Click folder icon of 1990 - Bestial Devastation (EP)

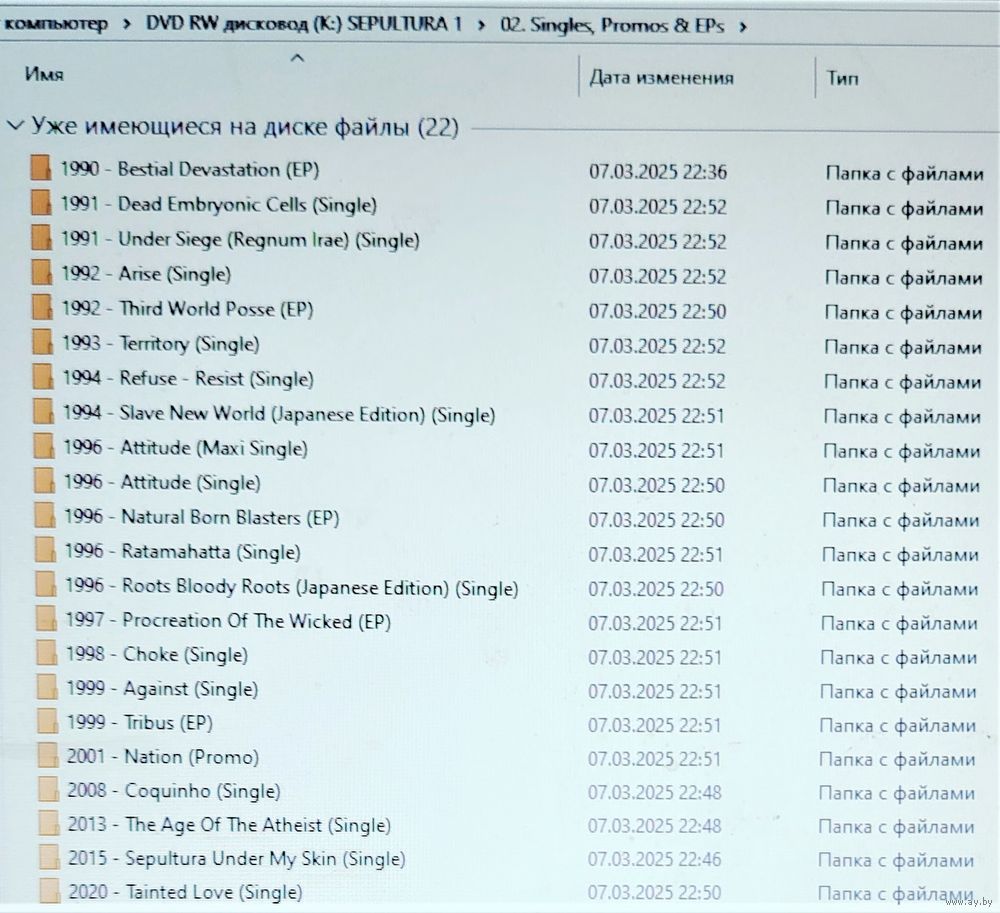[41, 168]
